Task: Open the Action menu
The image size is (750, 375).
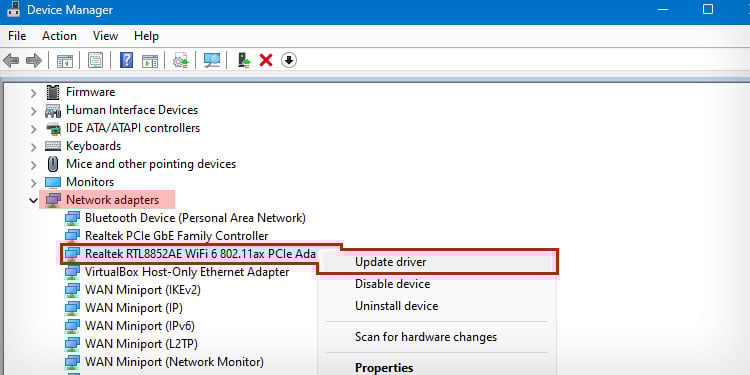Action: point(59,36)
